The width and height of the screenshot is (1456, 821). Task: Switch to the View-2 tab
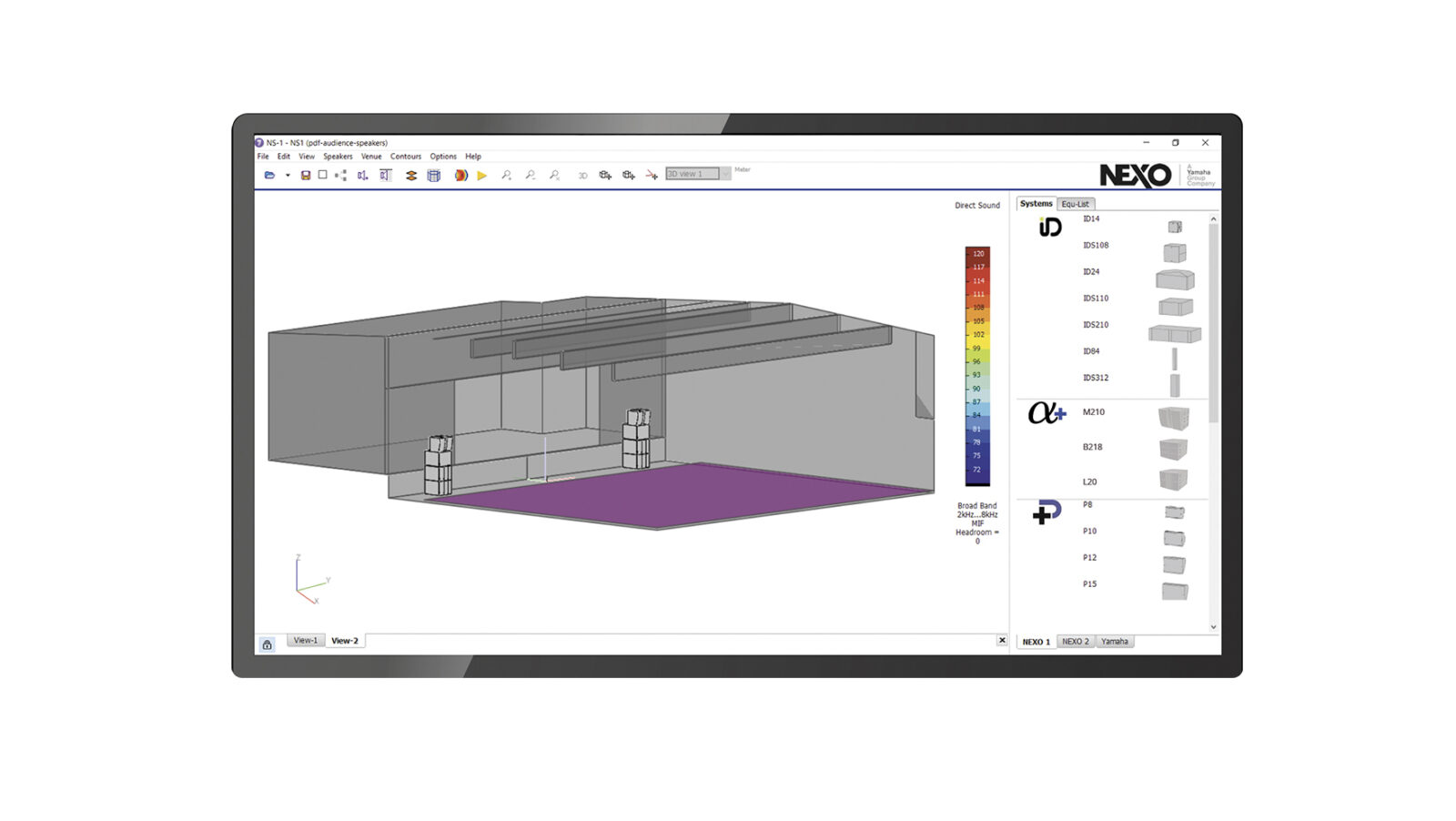(x=345, y=641)
